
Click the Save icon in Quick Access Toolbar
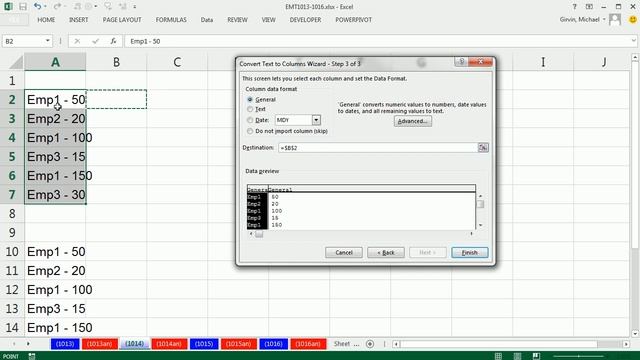23,7
